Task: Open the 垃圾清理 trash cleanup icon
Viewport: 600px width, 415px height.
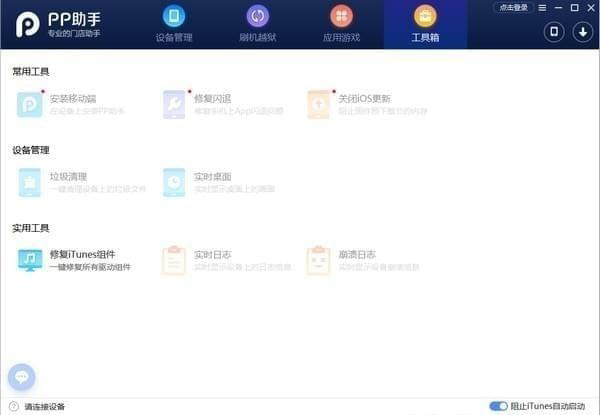Action: point(30,182)
